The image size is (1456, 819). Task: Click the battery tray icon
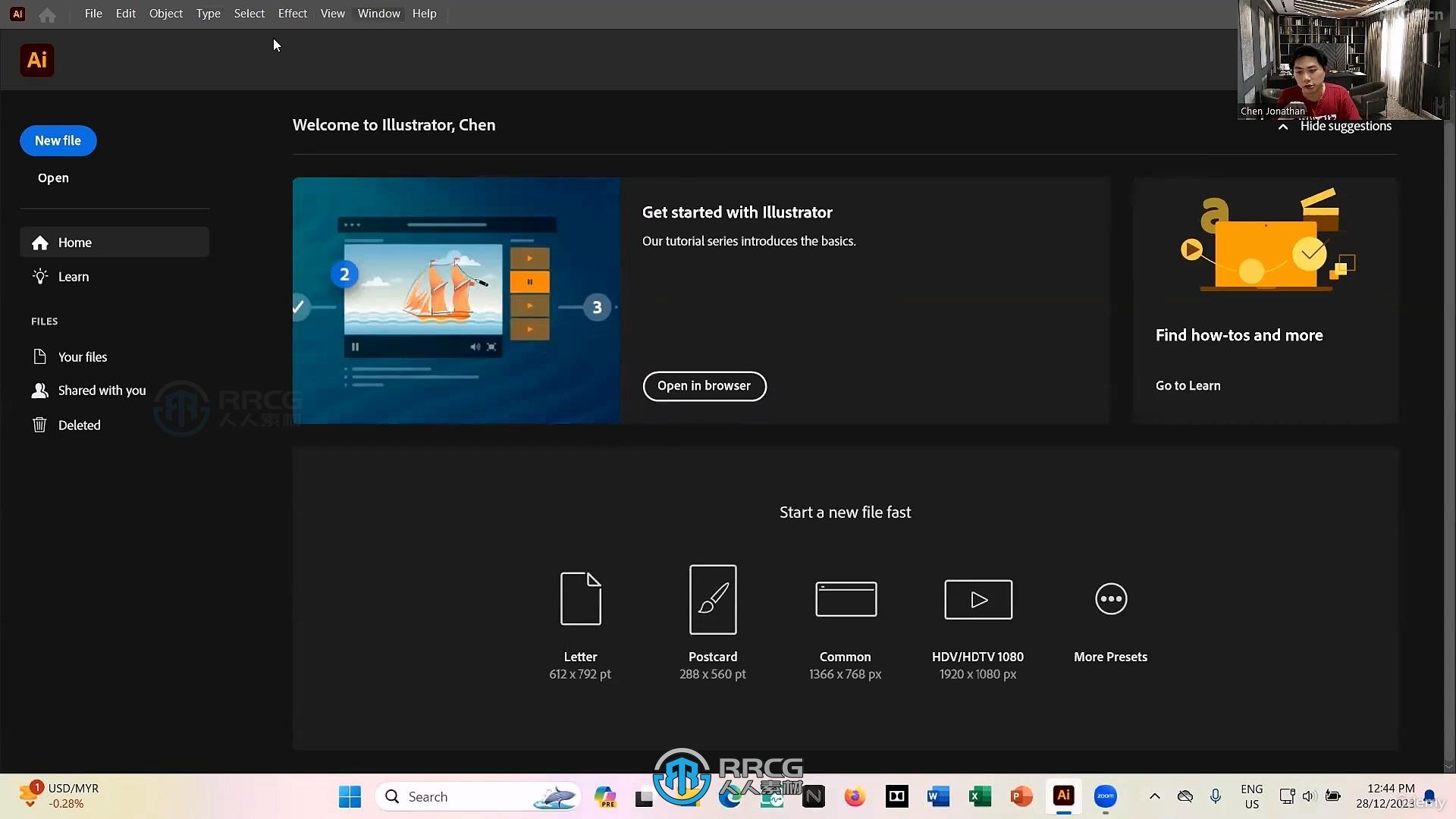pyautogui.click(x=1332, y=797)
